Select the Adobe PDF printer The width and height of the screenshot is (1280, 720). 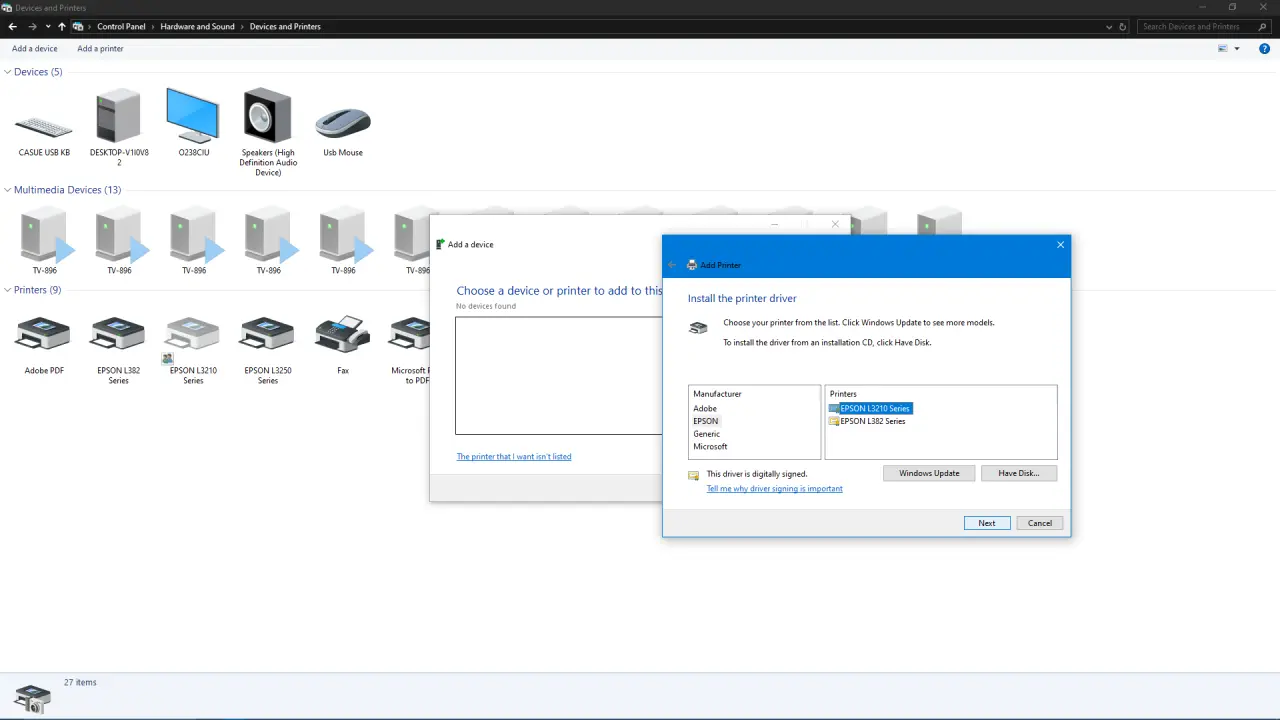coord(44,343)
